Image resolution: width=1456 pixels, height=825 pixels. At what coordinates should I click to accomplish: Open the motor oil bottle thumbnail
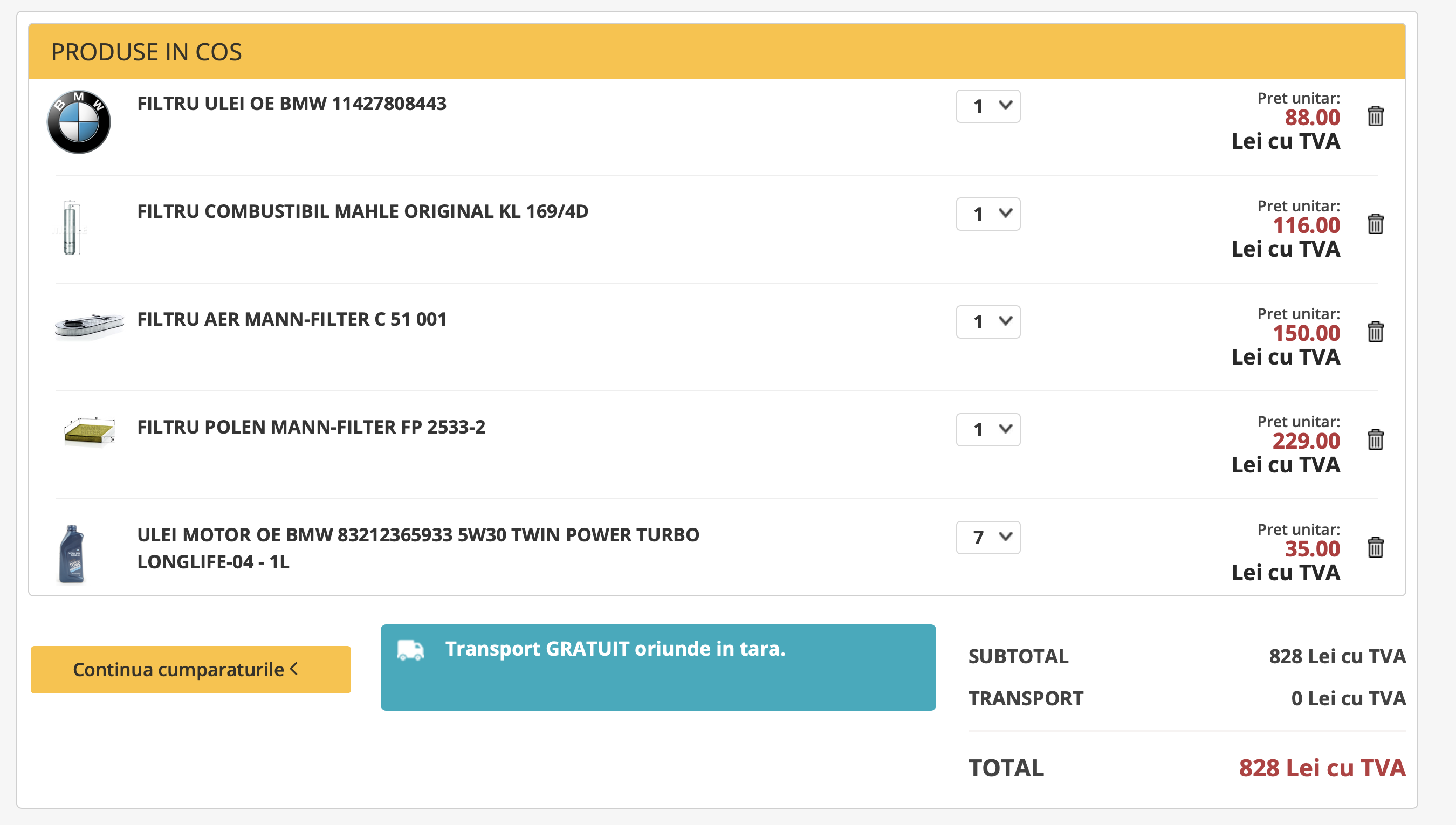click(x=72, y=554)
